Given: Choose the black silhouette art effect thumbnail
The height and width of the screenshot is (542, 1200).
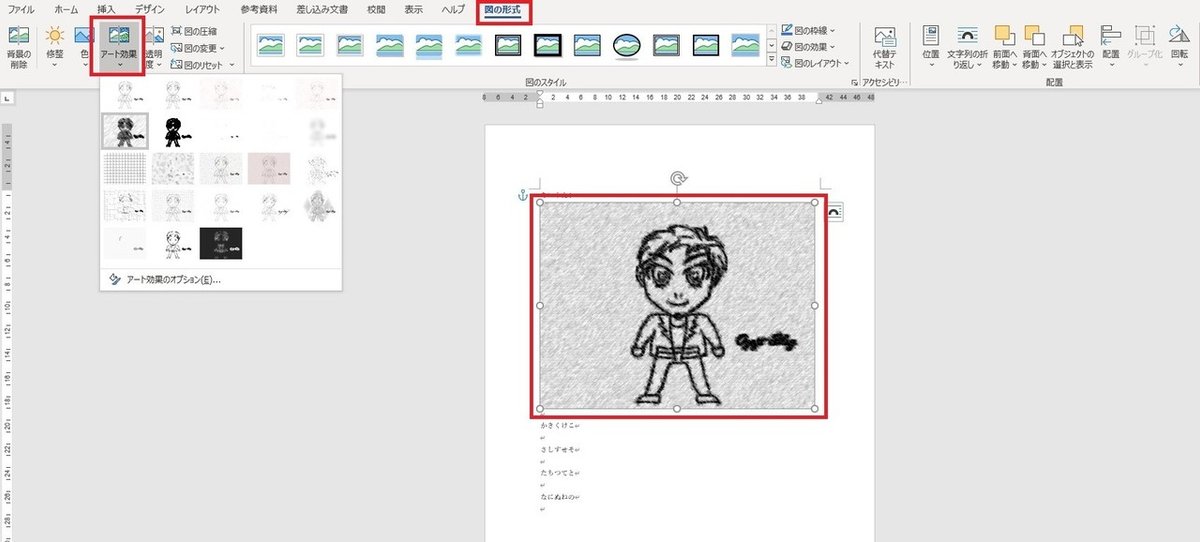Looking at the screenshot, I should click(173, 131).
